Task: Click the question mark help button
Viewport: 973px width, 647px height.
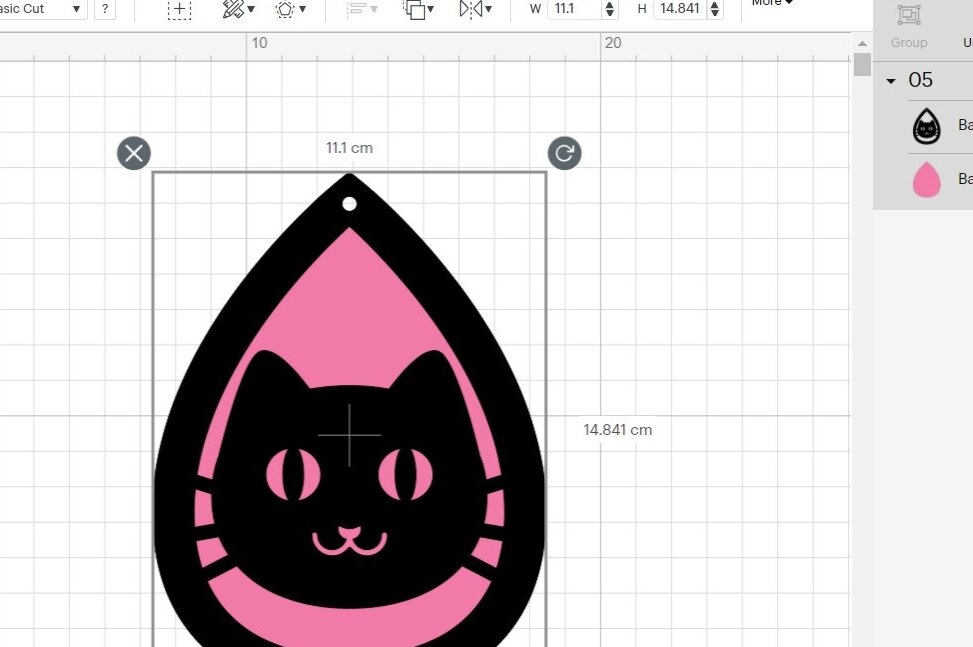Action: (105, 9)
